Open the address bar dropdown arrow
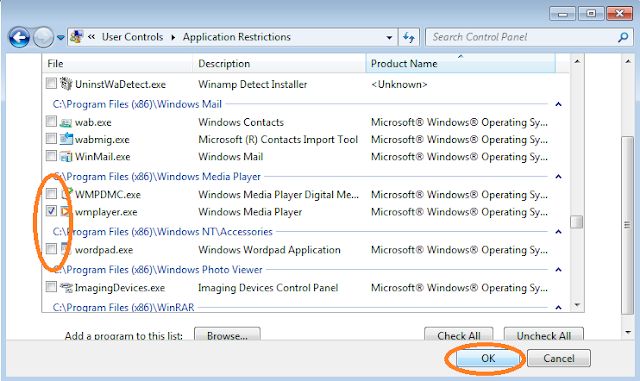The height and width of the screenshot is (381, 640). click(389, 38)
